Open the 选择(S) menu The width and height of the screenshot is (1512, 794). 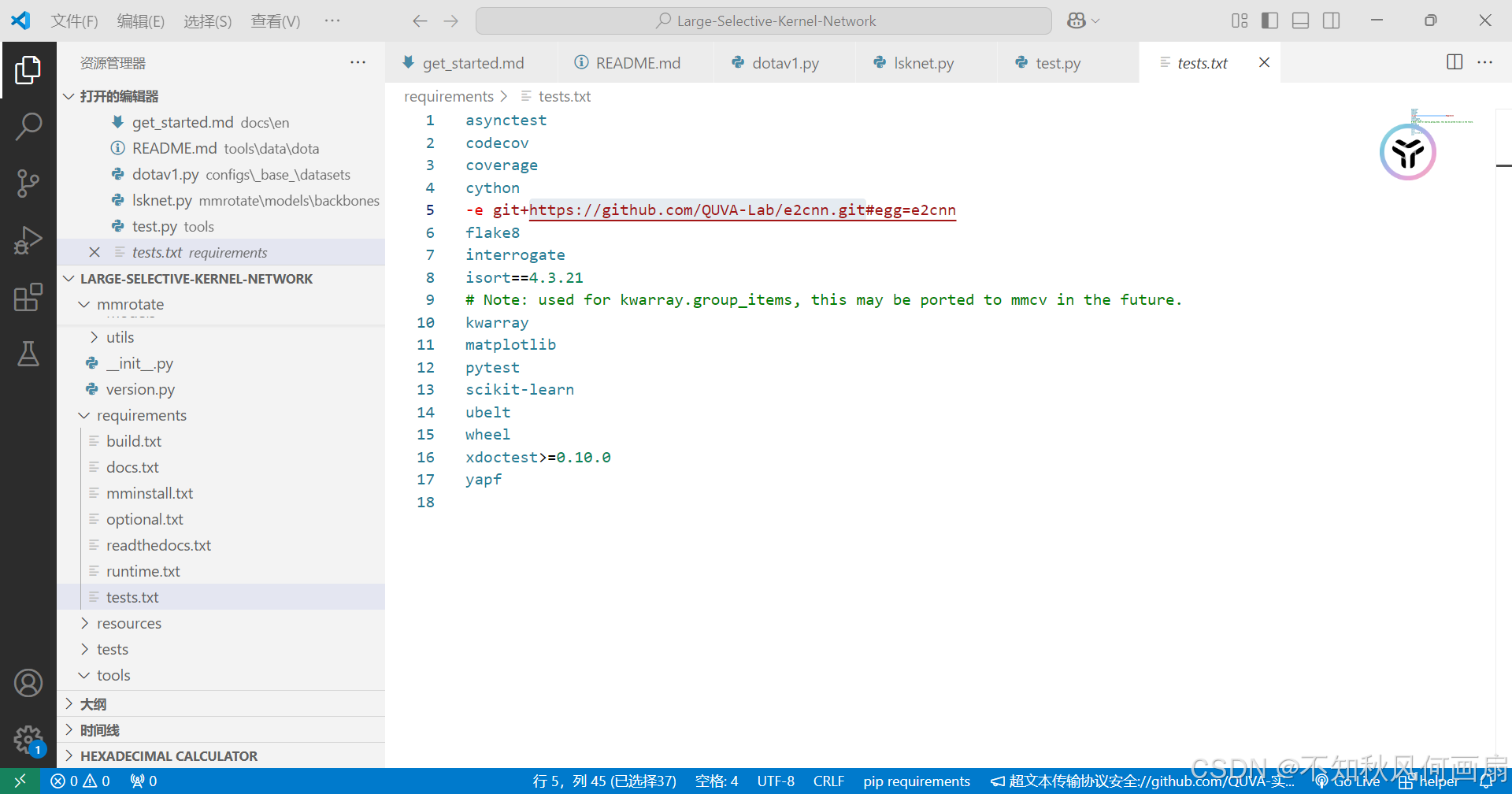click(208, 21)
